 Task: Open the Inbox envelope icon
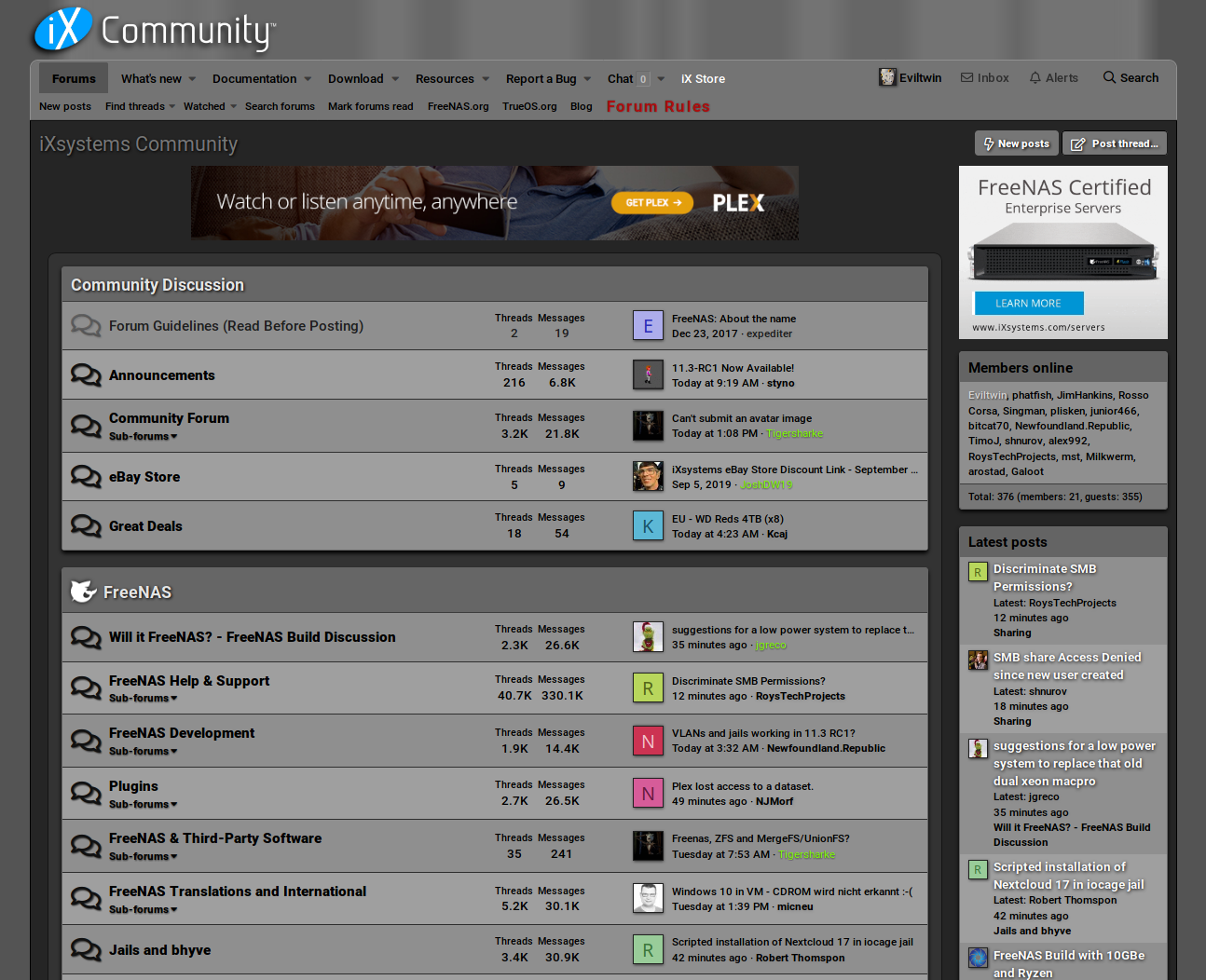[967, 77]
